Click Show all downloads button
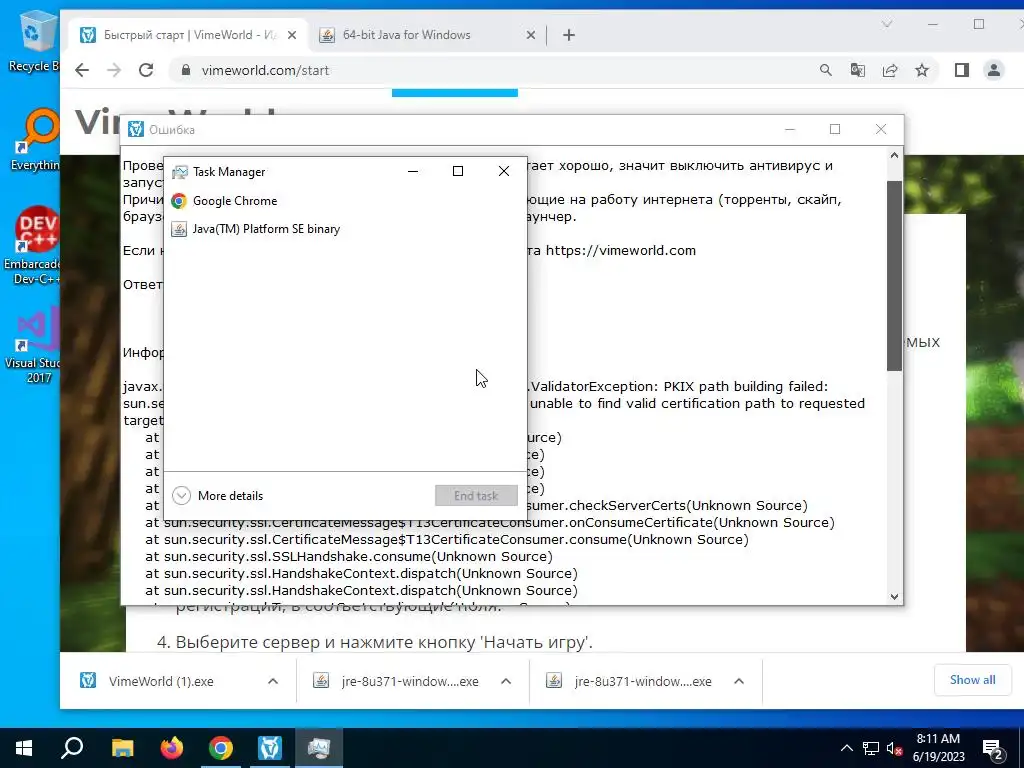The image size is (1024, 768). coord(972,680)
